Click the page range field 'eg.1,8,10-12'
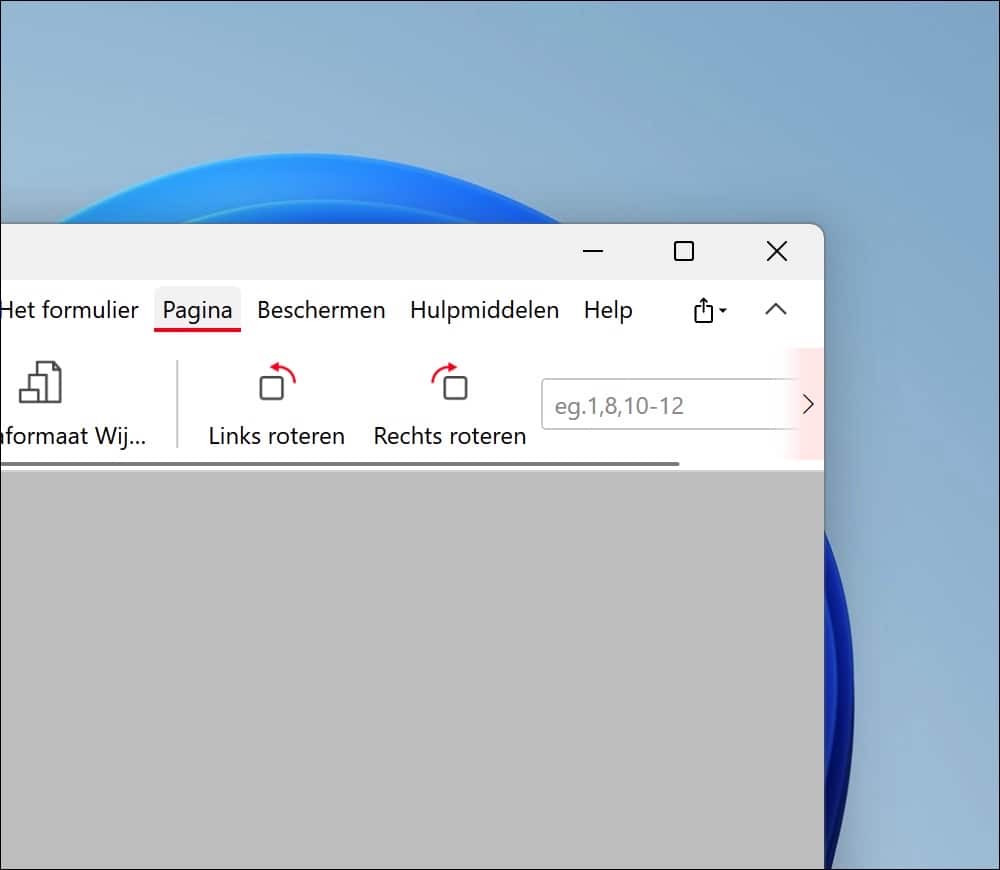This screenshot has width=1000, height=870. point(670,404)
